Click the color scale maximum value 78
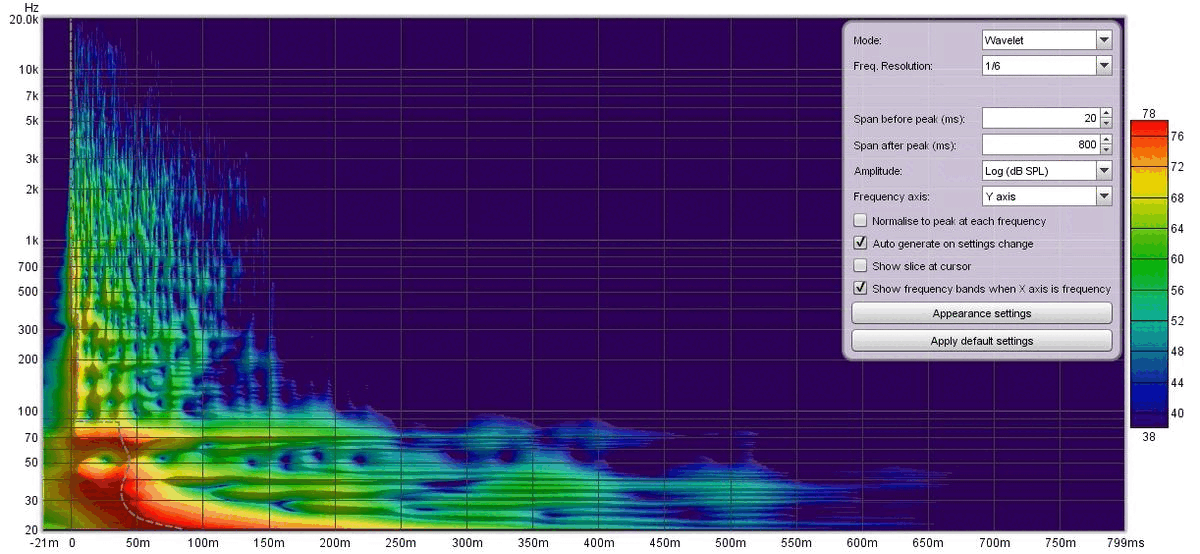This screenshot has height=554, width=1200. coord(1148,113)
